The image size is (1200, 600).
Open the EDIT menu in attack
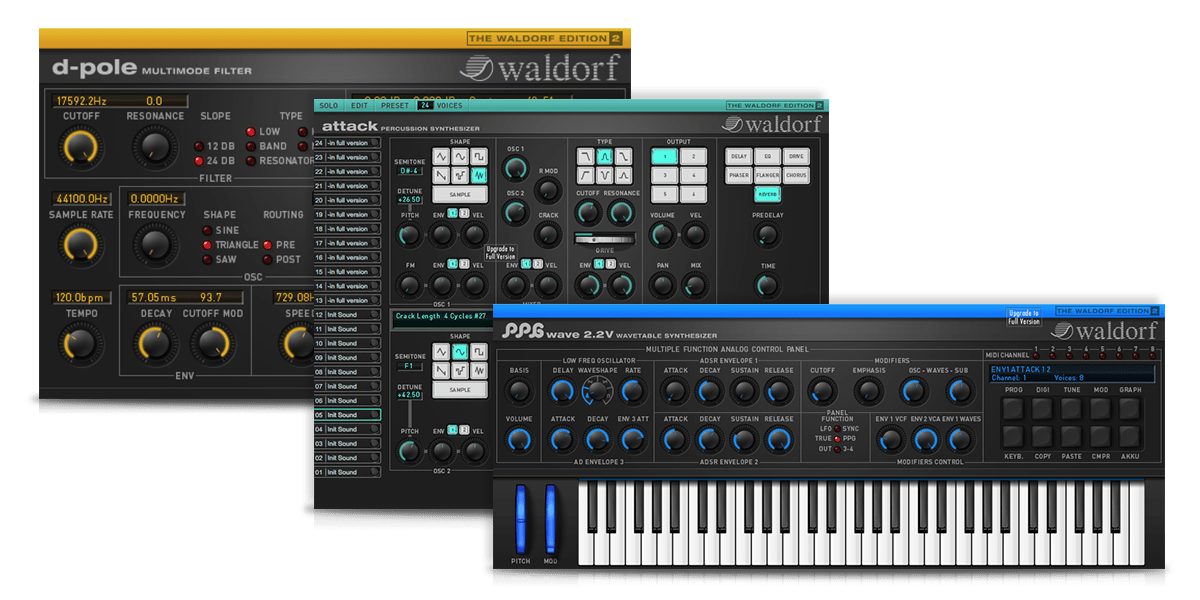[359, 105]
